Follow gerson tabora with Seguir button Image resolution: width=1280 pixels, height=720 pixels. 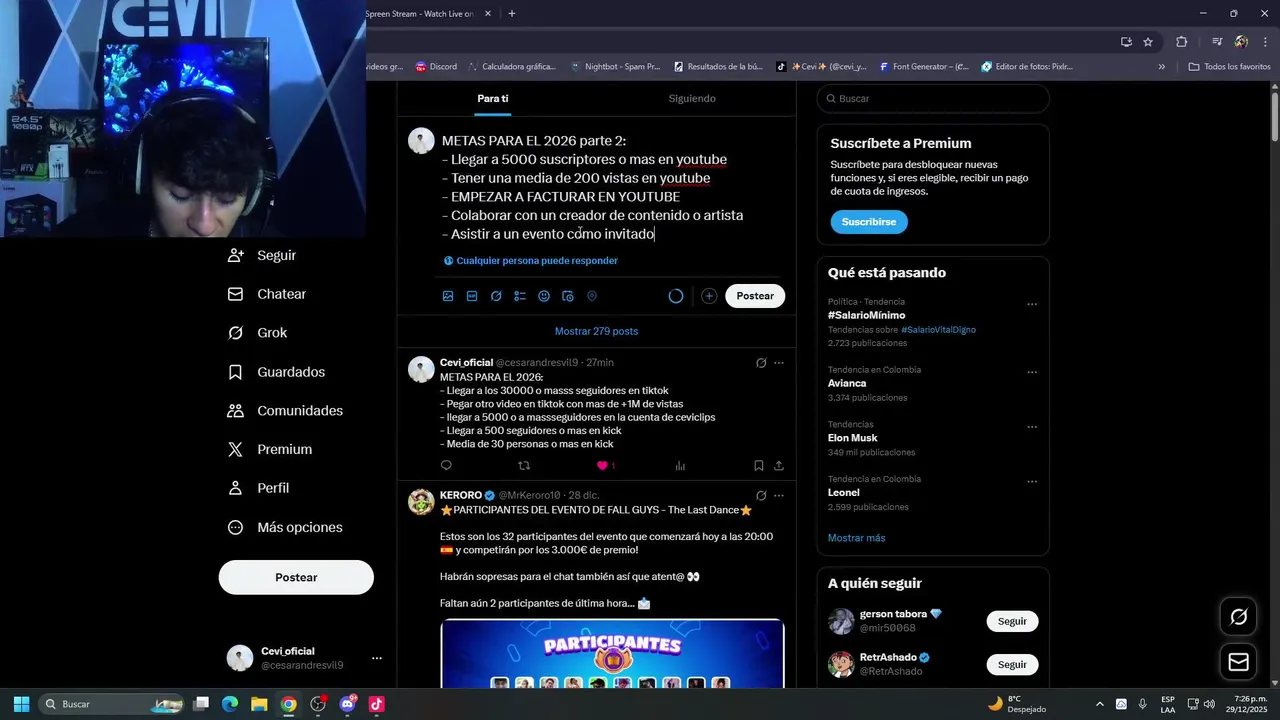(x=1012, y=621)
